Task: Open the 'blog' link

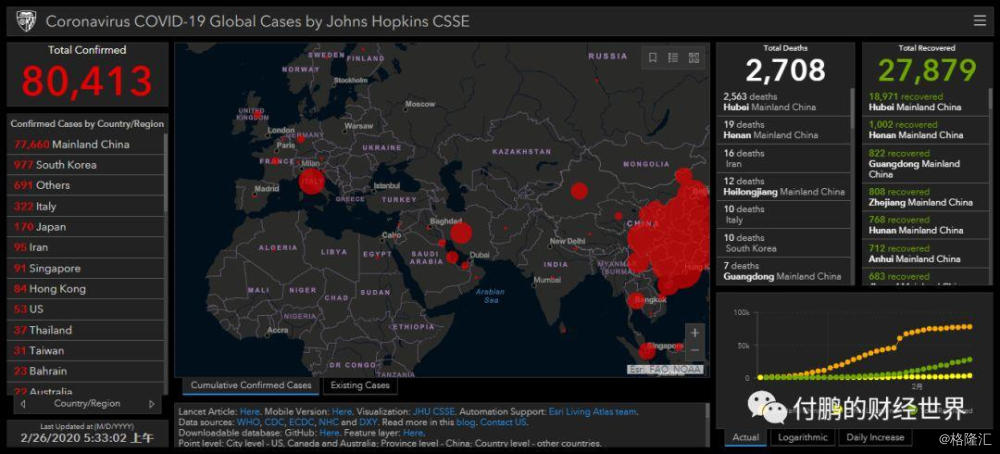Action: click(x=466, y=422)
